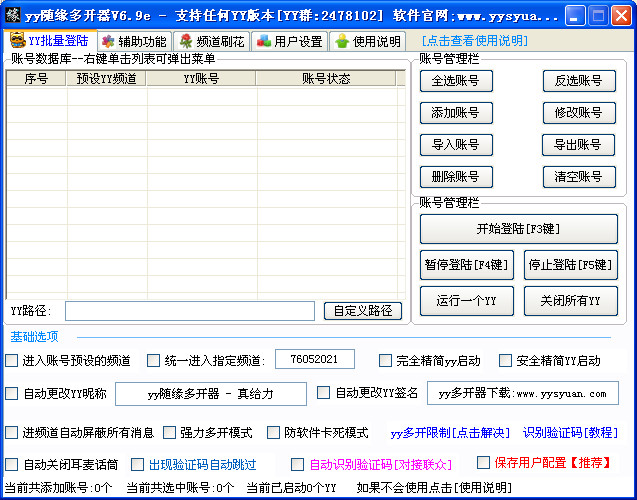
Task: Click status text 当前共添加账号:0个
Action: (x=58, y=487)
